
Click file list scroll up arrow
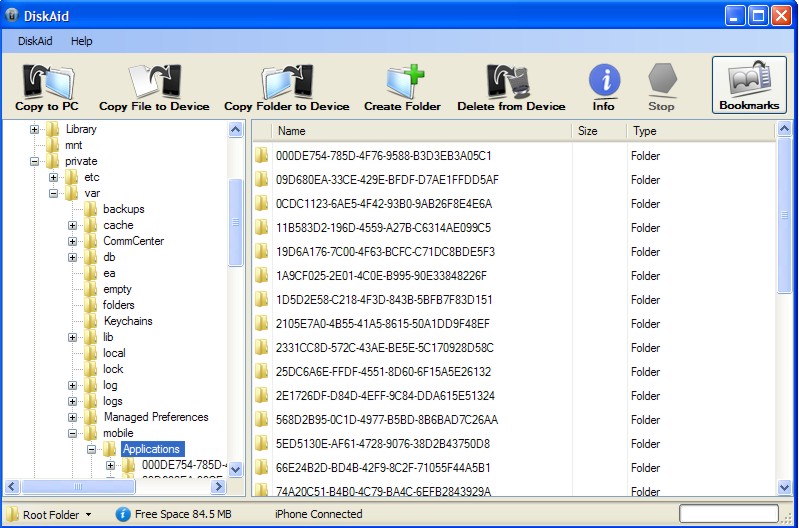pyautogui.click(x=785, y=129)
